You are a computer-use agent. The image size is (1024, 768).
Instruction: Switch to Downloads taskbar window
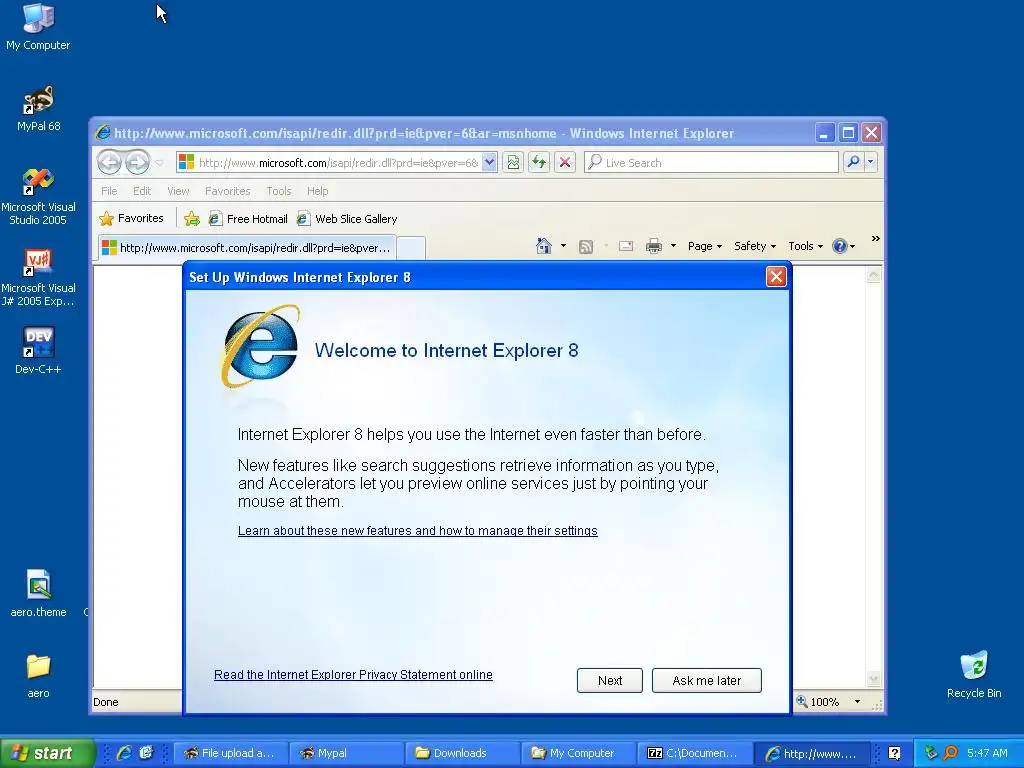coord(462,753)
